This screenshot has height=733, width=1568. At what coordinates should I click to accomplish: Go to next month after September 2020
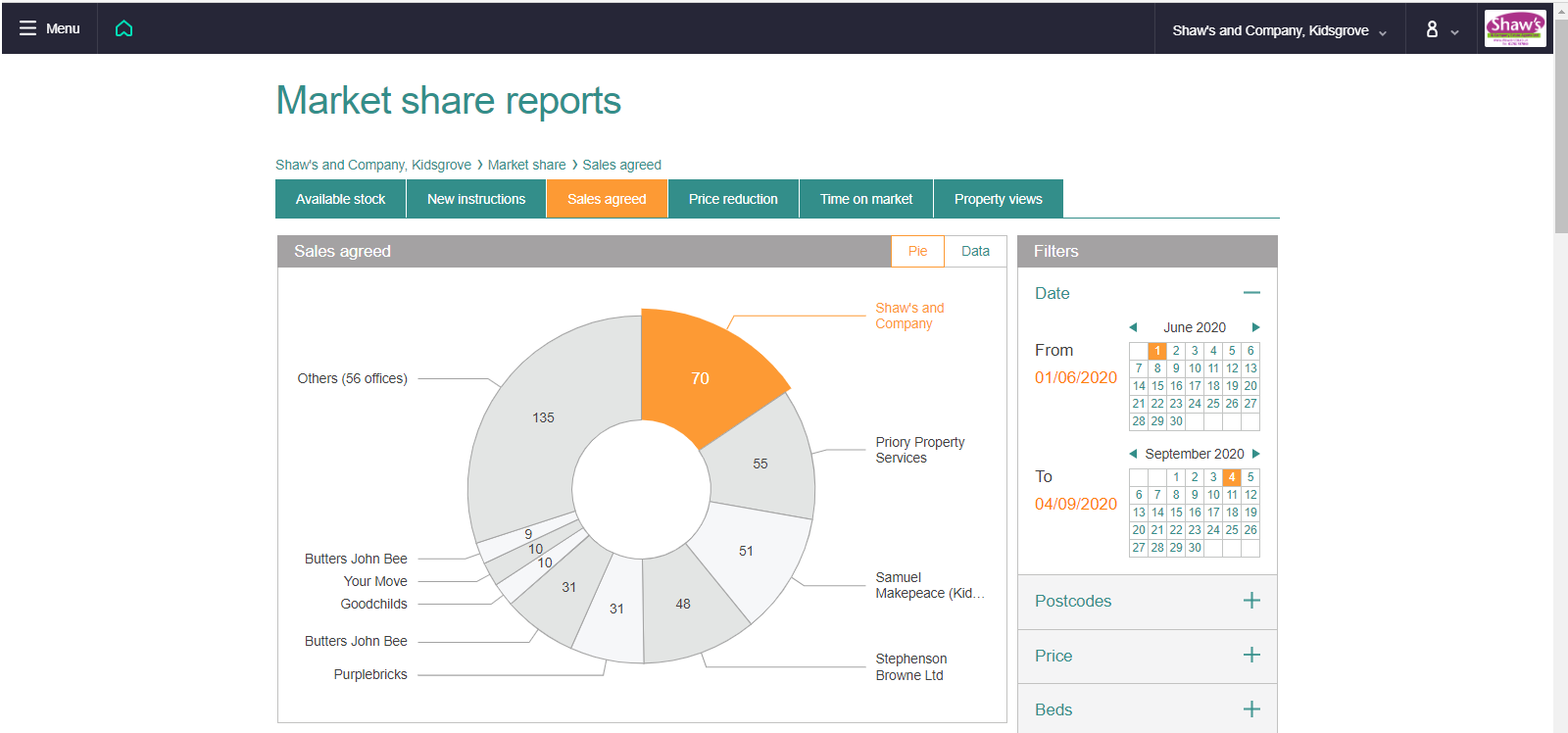coord(1255,454)
